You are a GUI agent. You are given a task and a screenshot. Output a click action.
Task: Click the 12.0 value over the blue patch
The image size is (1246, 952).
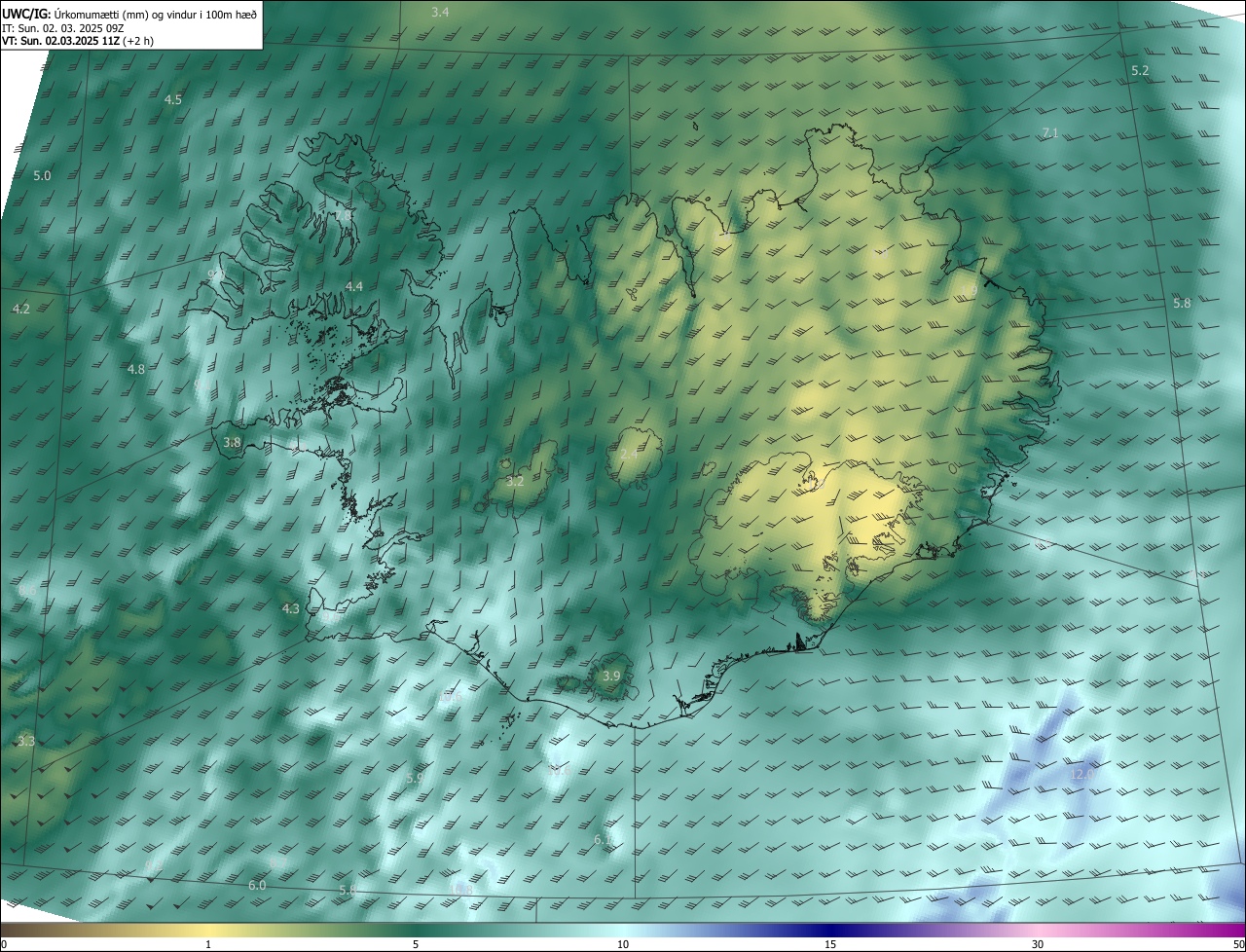1081,775
